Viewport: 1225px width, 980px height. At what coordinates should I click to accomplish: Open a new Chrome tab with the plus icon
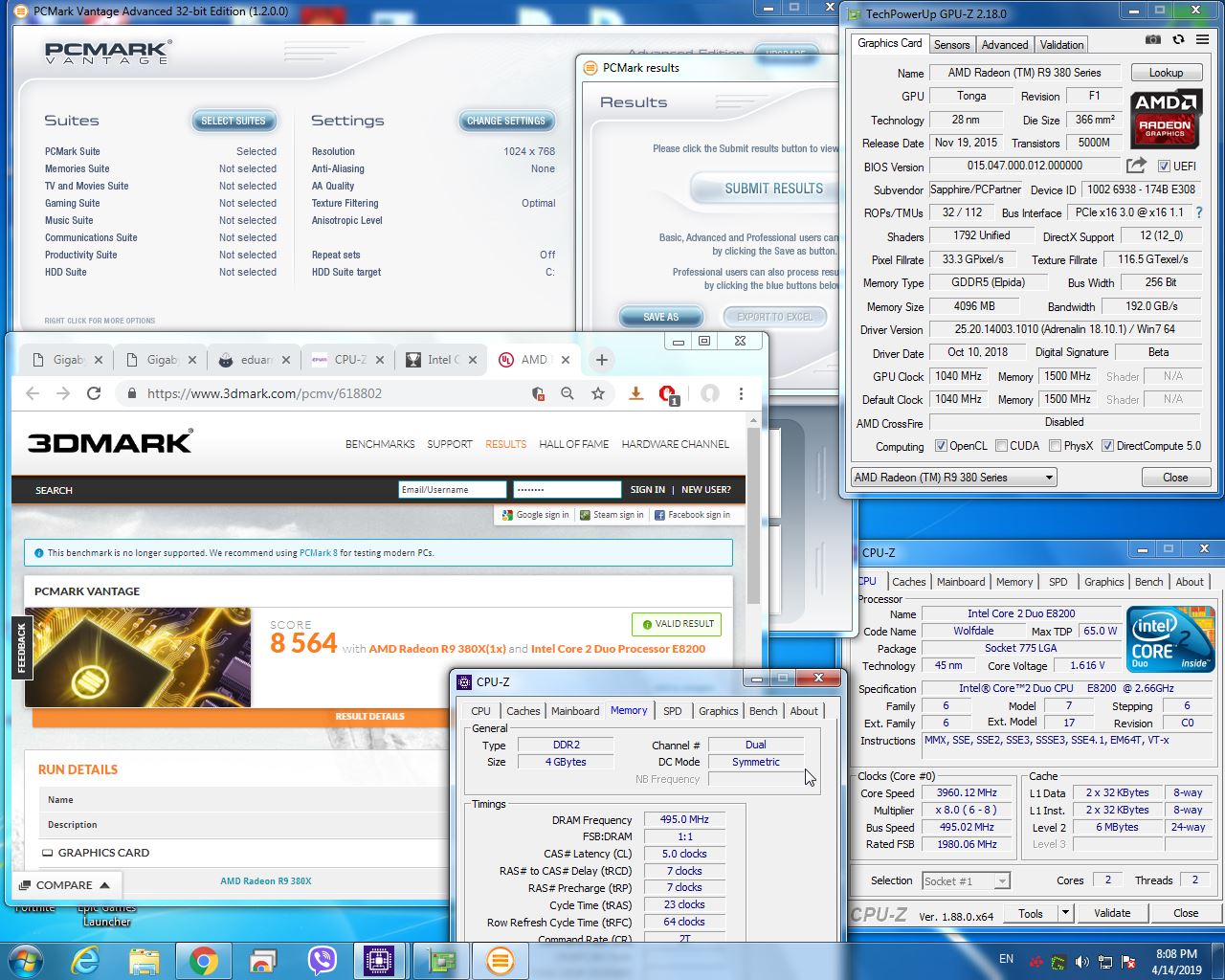point(601,360)
